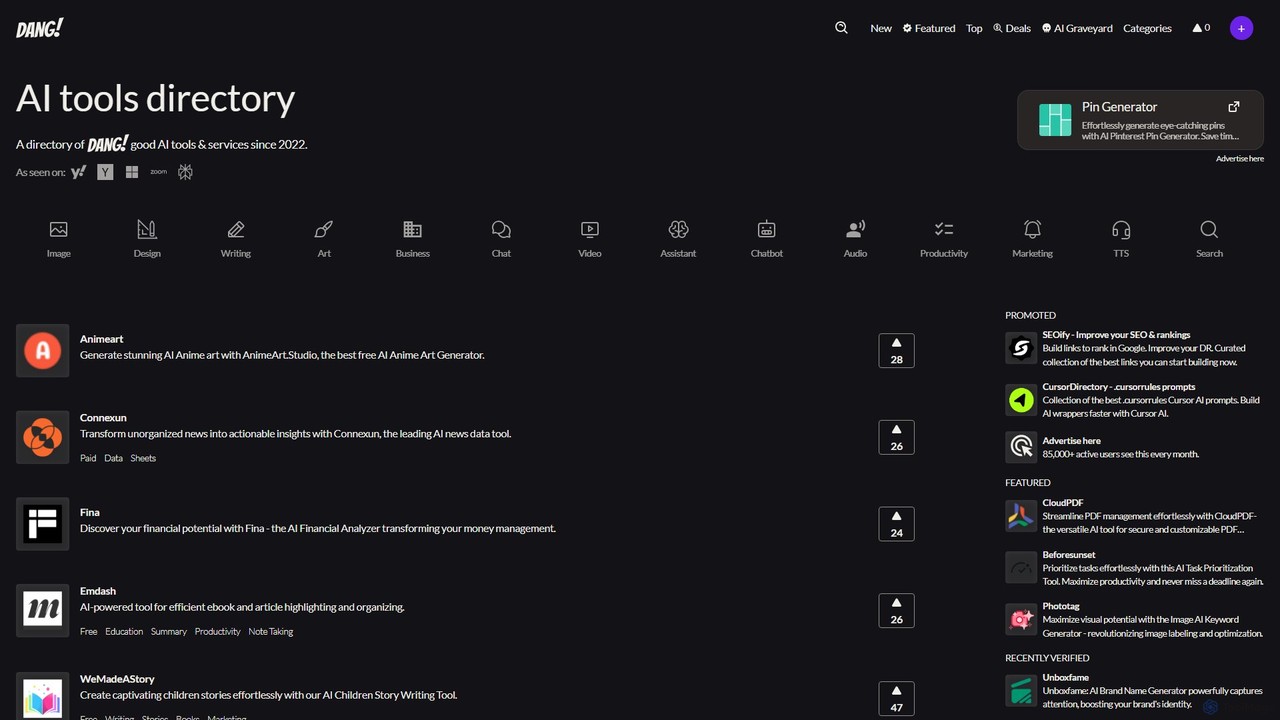
Task: Click the Advertise here cursor icon in Promoted
Action: (x=1021, y=447)
